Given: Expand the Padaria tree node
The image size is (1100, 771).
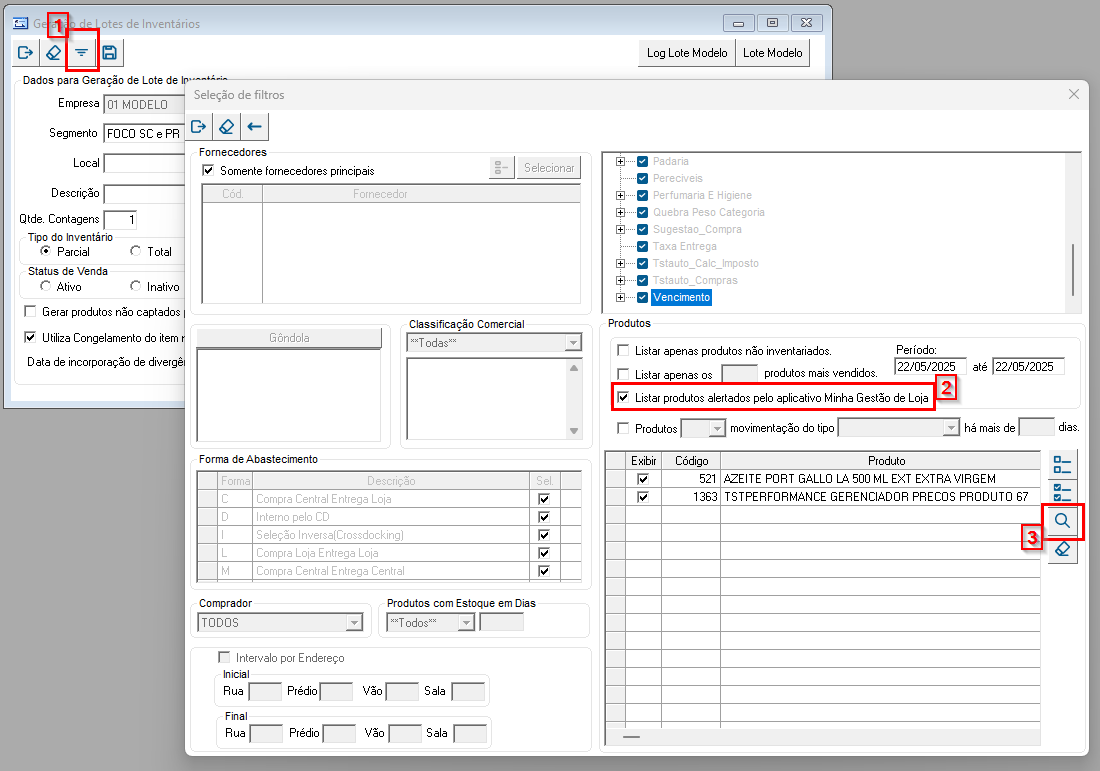Looking at the screenshot, I should click(620, 161).
